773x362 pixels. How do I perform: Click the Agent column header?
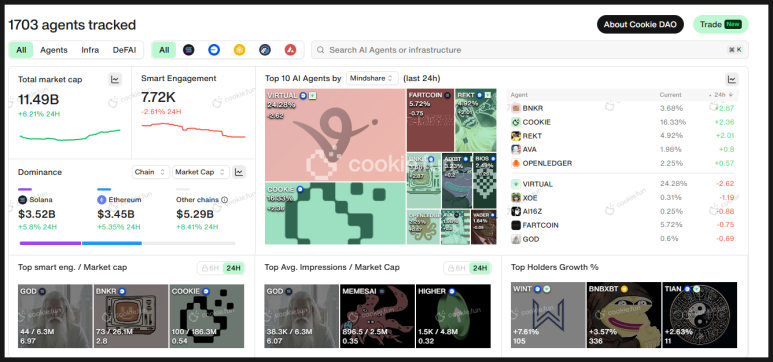519,95
